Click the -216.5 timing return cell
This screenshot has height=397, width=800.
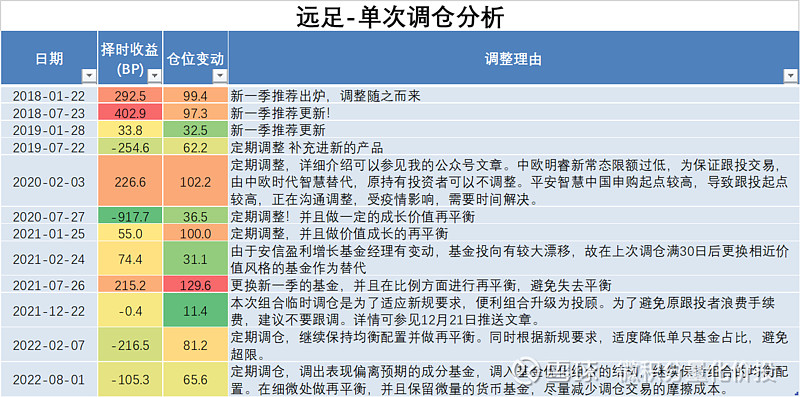coord(130,345)
